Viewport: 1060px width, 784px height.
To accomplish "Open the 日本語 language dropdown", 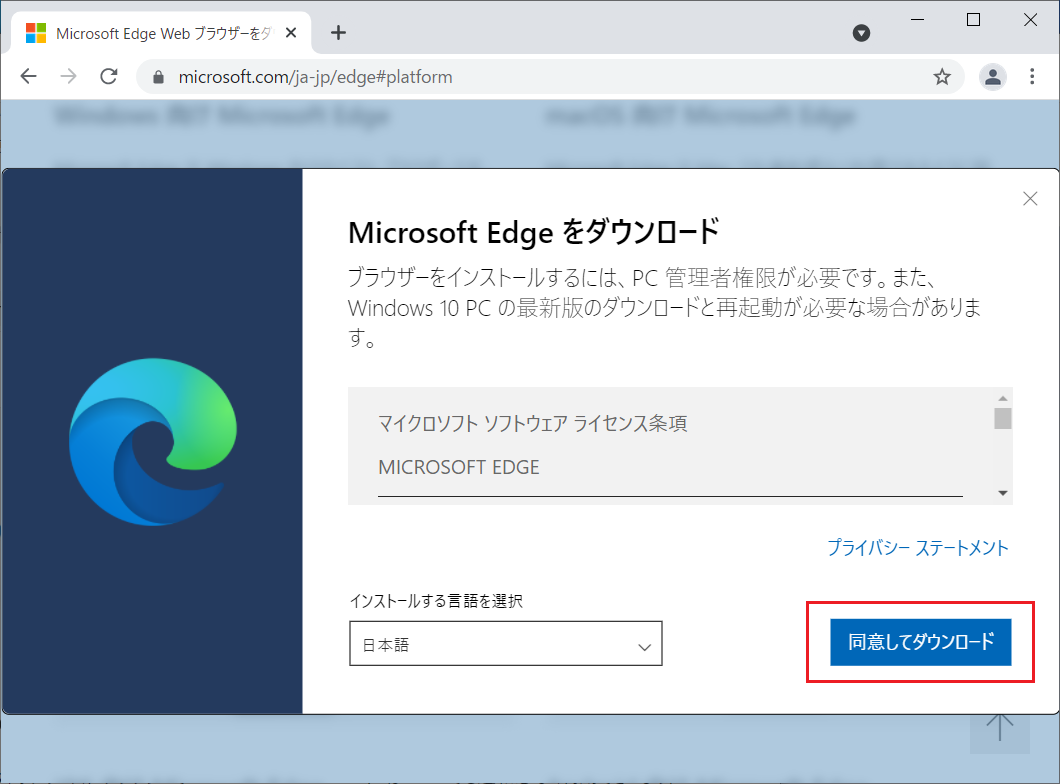I will pos(506,643).
